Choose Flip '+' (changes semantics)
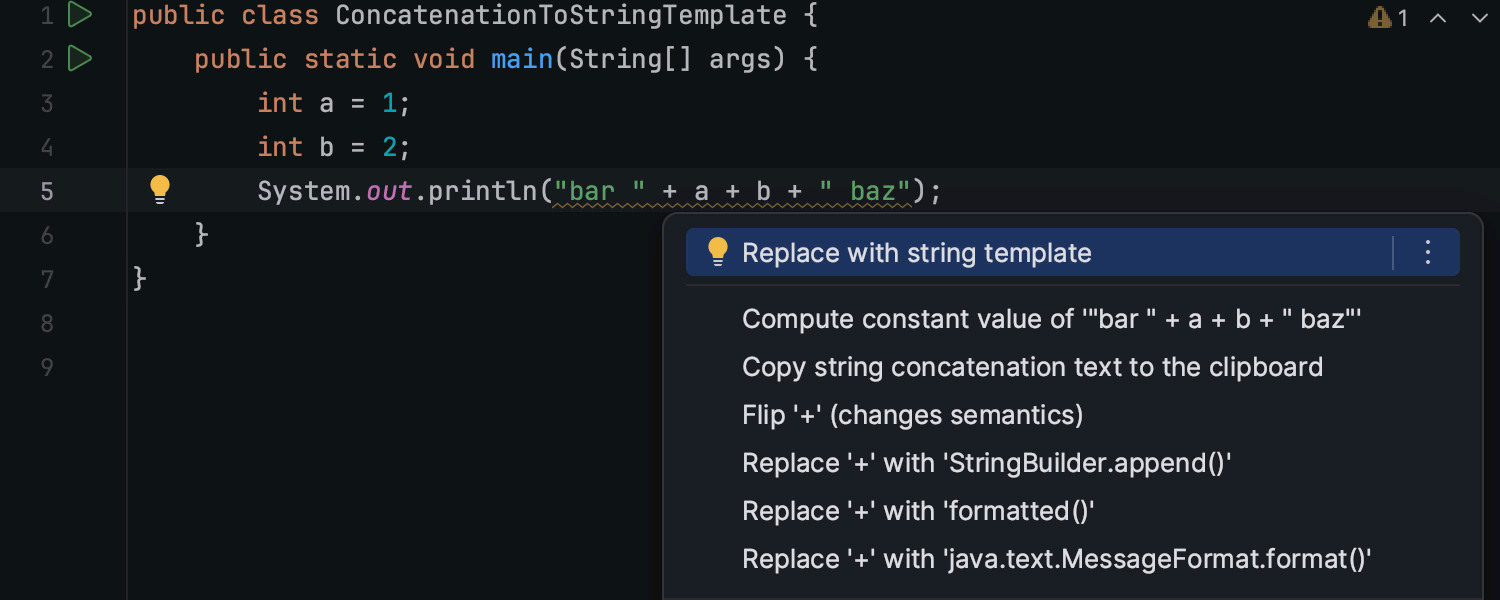The image size is (1500, 600). [912, 415]
